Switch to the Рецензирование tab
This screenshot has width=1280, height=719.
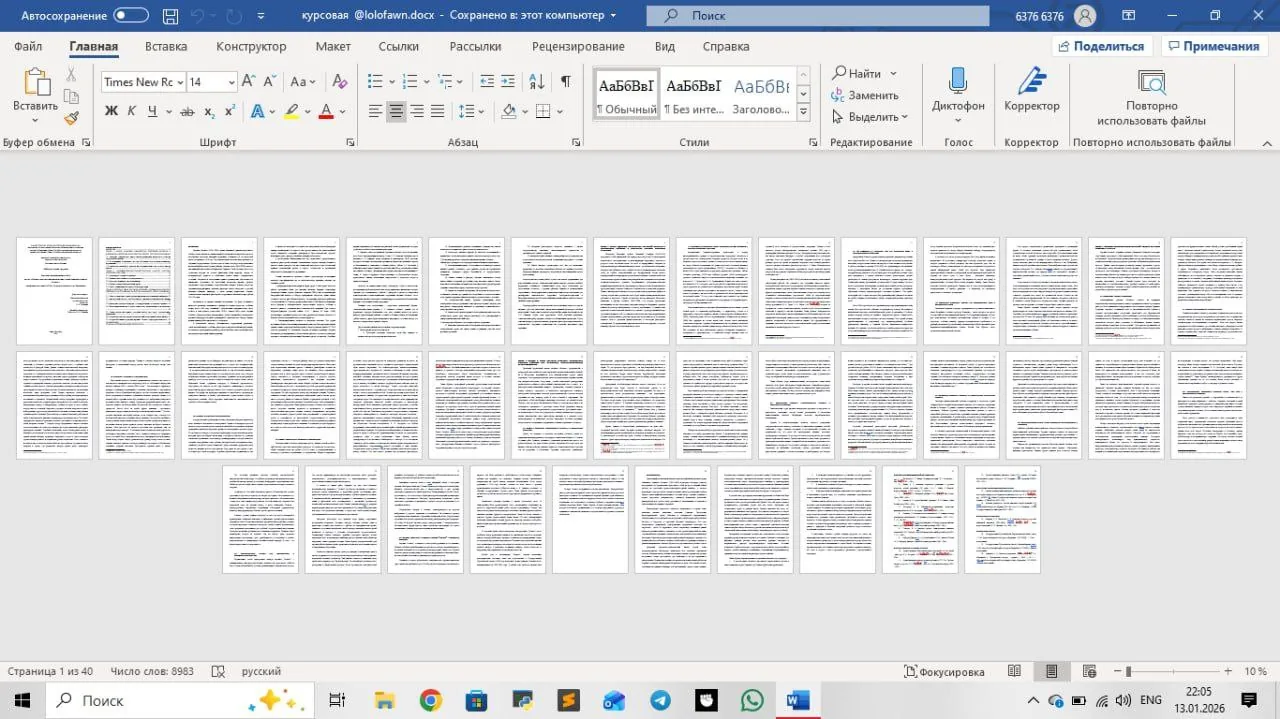(x=578, y=46)
